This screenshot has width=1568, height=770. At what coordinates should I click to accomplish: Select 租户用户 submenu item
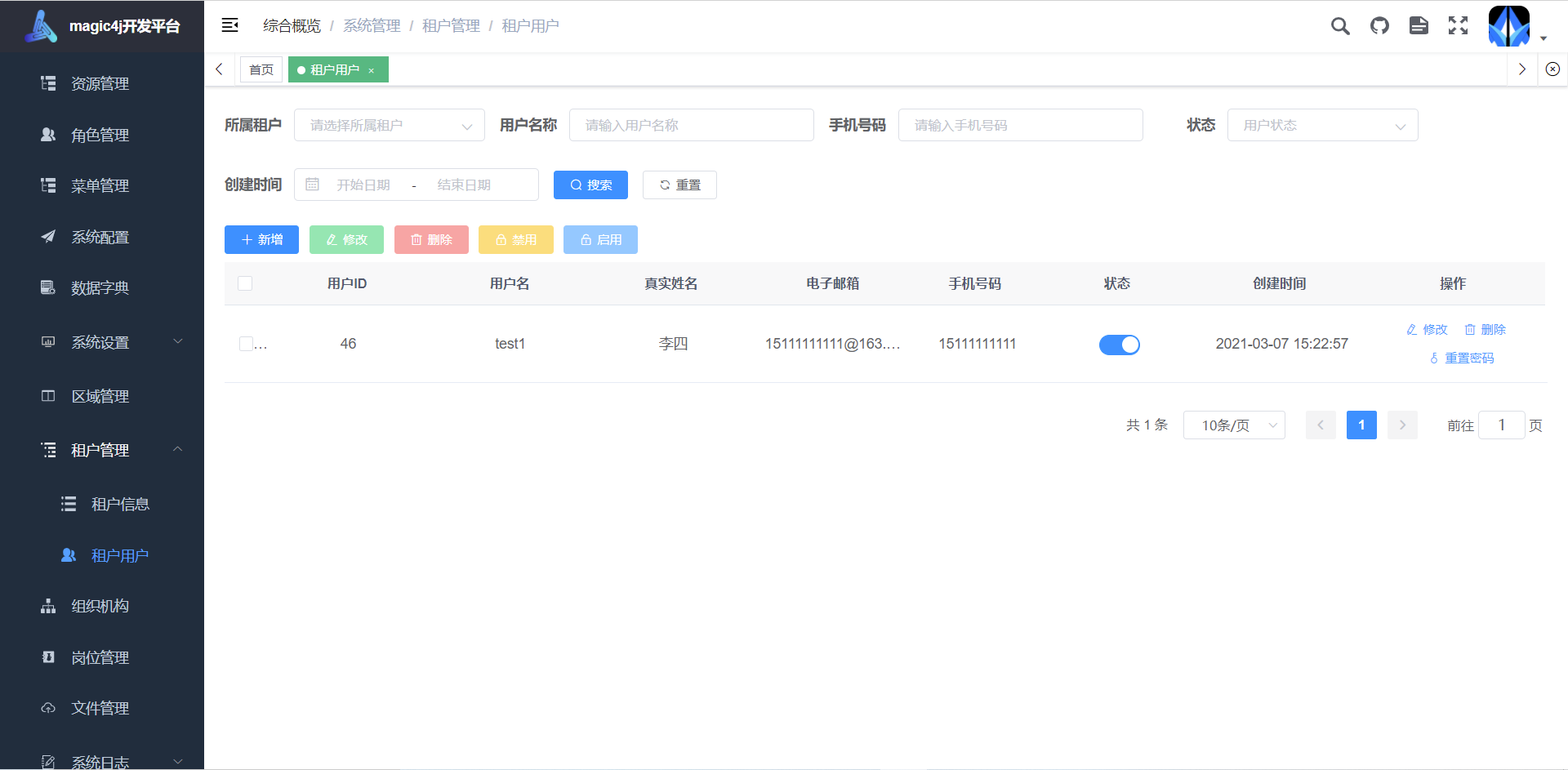click(102, 555)
